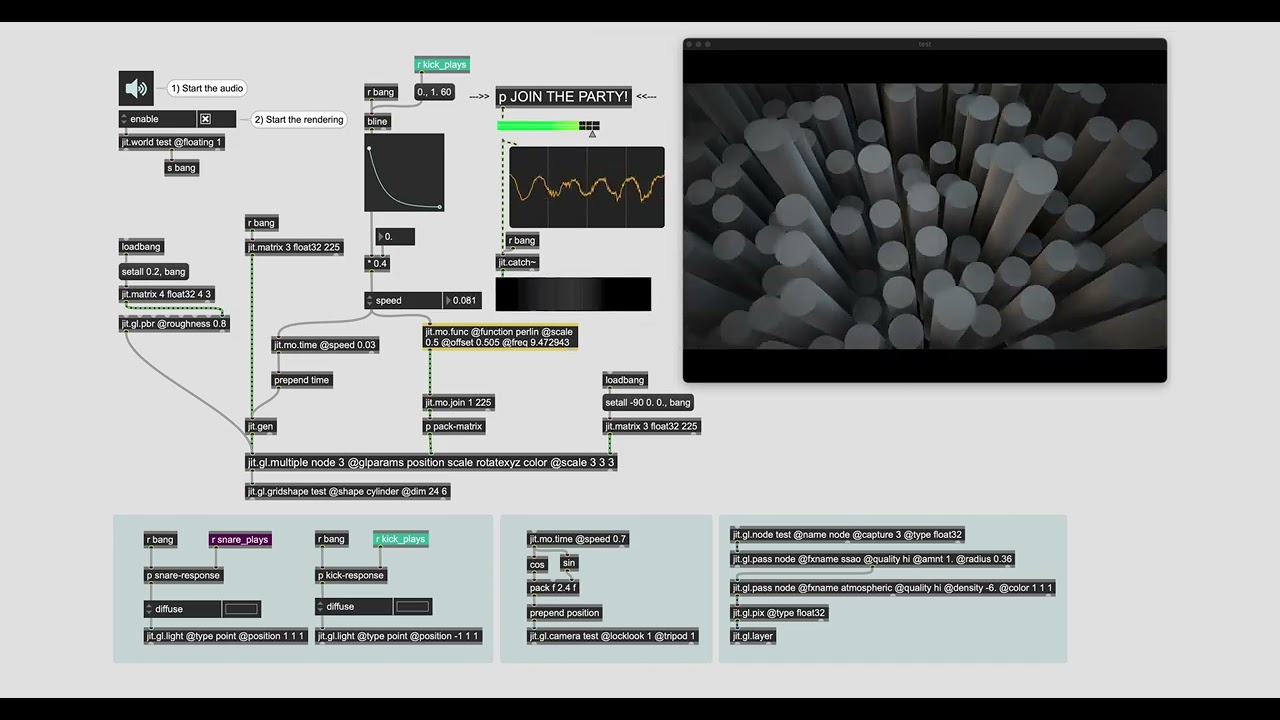Click the cos message box

pyautogui.click(x=537, y=564)
